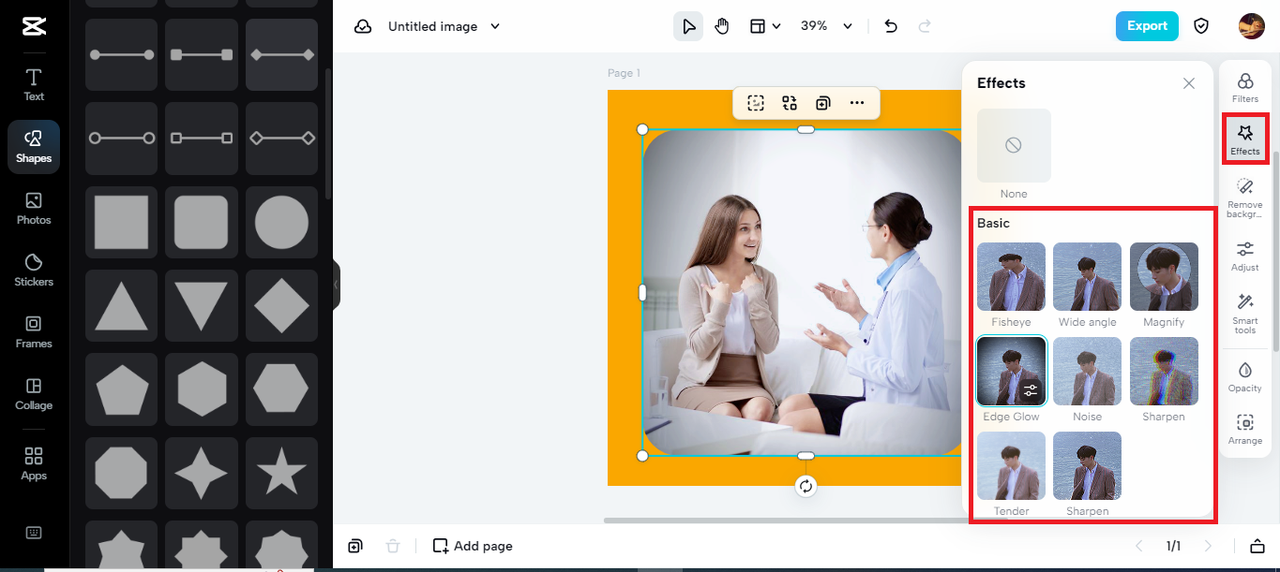Screen dimensions: 1280x572
Task: Insert the rounded square shape
Action: (201, 222)
